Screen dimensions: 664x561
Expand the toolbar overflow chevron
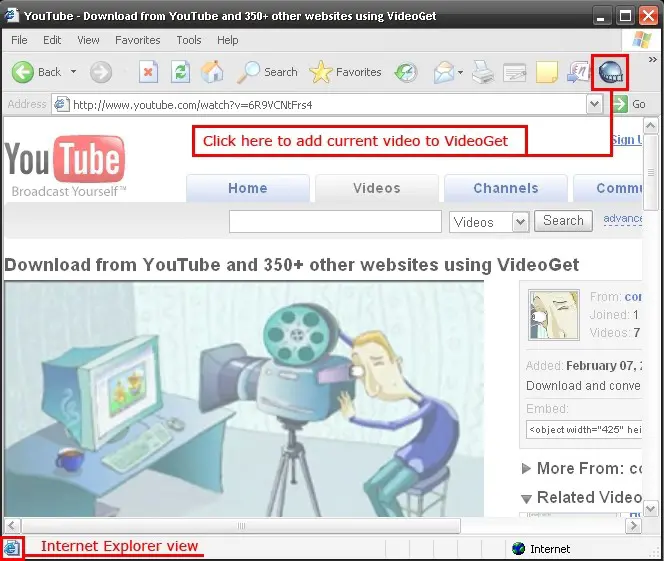tap(653, 60)
